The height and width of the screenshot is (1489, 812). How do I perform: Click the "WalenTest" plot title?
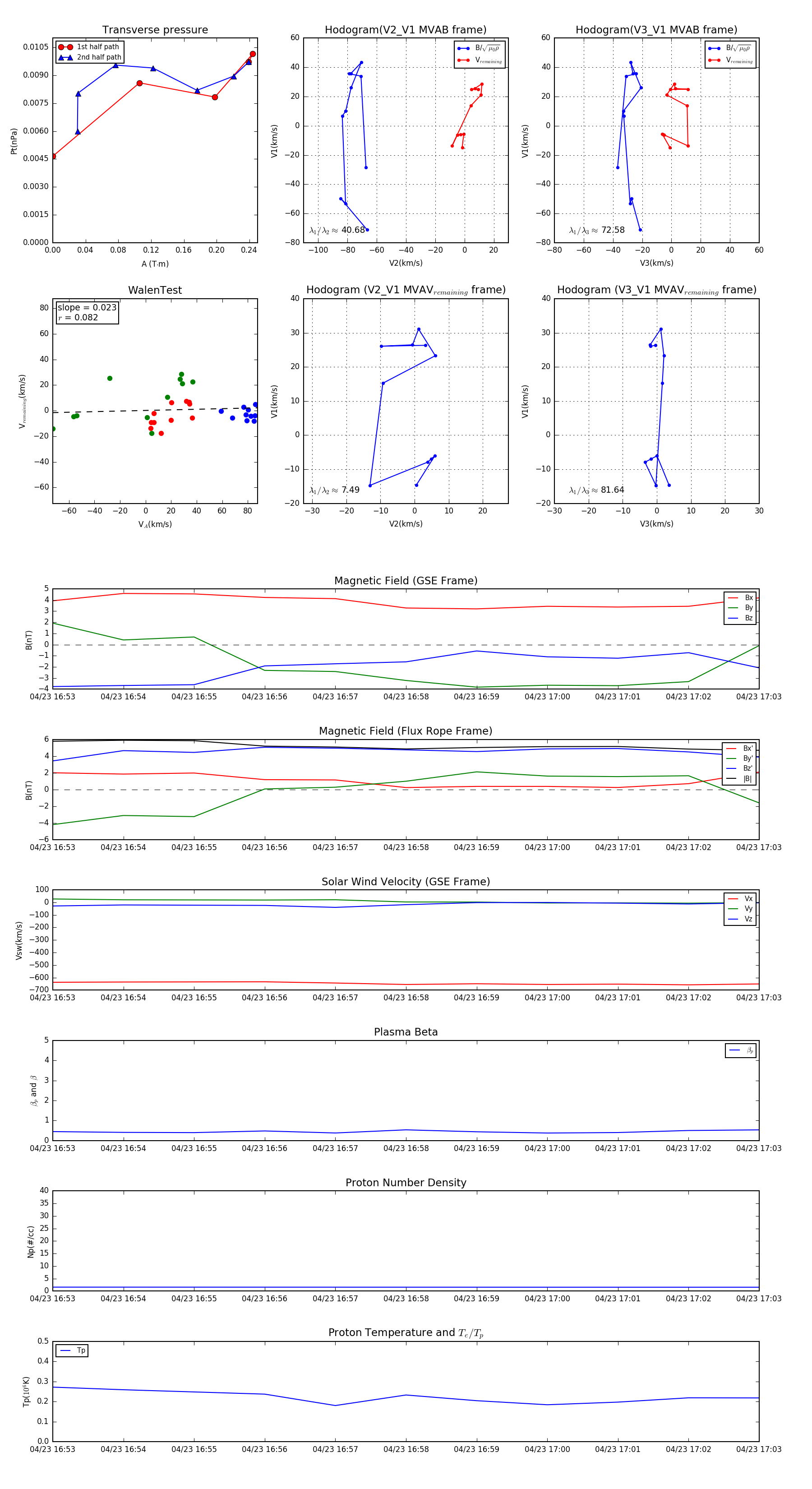click(x=155, y=290)
